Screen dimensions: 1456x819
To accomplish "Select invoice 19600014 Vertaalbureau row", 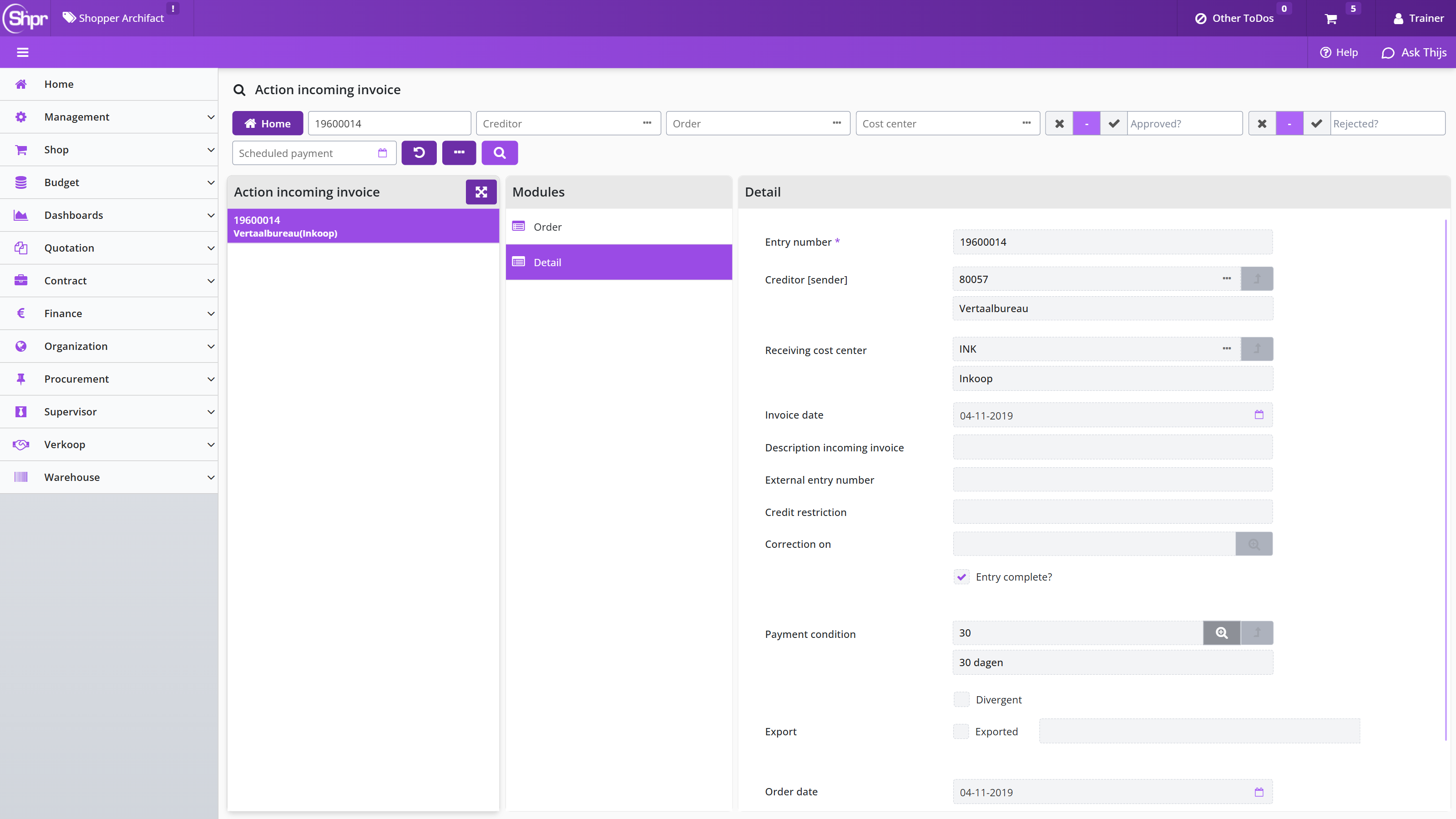I will [x=363, y=226].
